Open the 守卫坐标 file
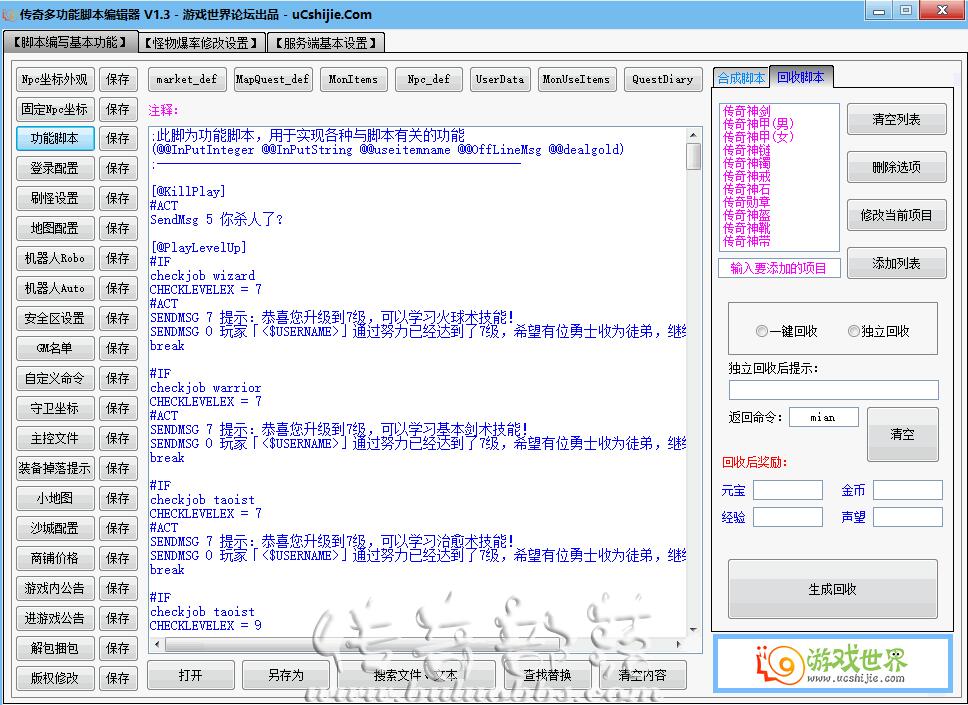The height and width of the screenshot is (705, 968). (x=55, y=408)
